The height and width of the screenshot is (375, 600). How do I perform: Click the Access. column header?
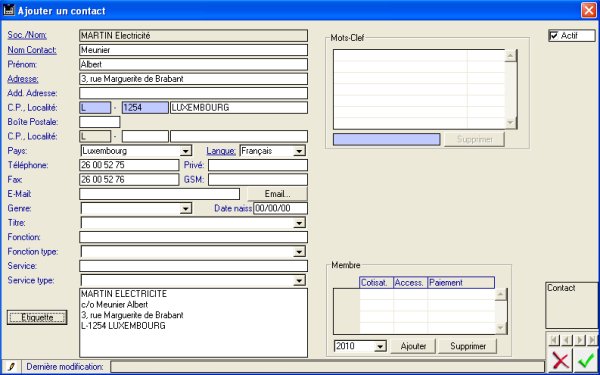pyautogui.click(x=410, y=283)
